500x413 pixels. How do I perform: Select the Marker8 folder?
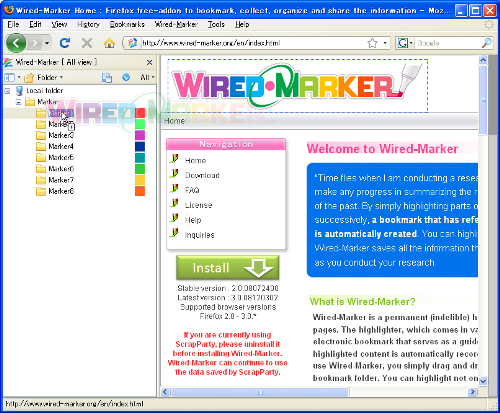pos(61,191)
